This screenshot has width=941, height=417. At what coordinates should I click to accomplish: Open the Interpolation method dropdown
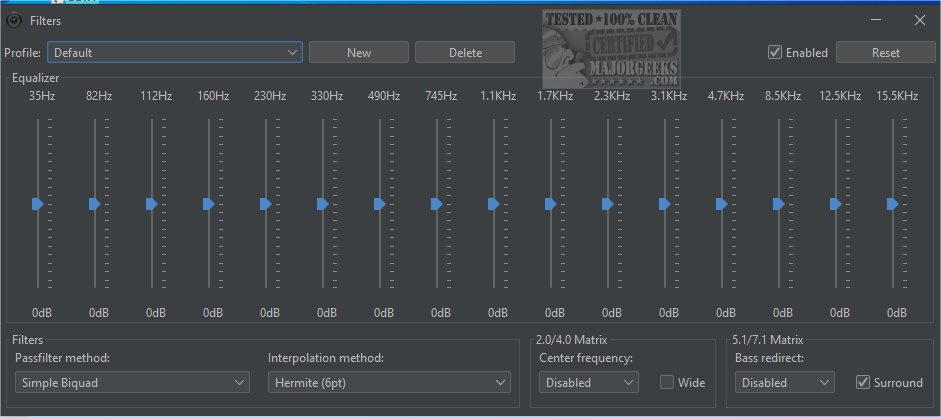[x=389, y=382]
